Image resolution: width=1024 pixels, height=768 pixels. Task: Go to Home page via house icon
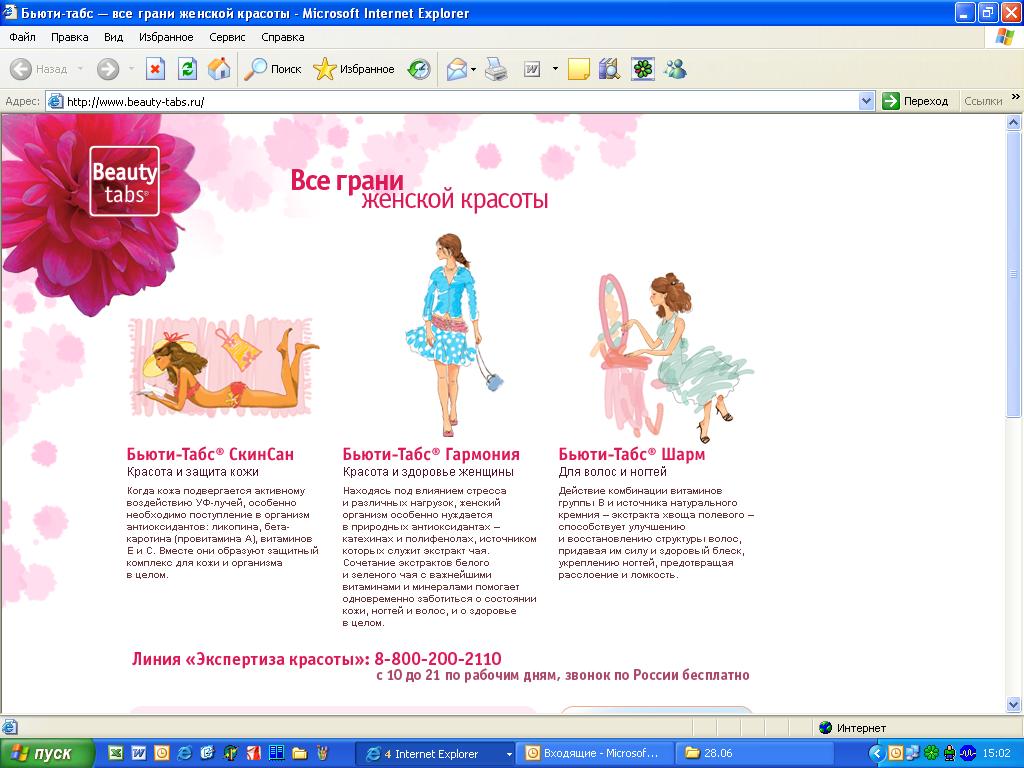(219, 69)
